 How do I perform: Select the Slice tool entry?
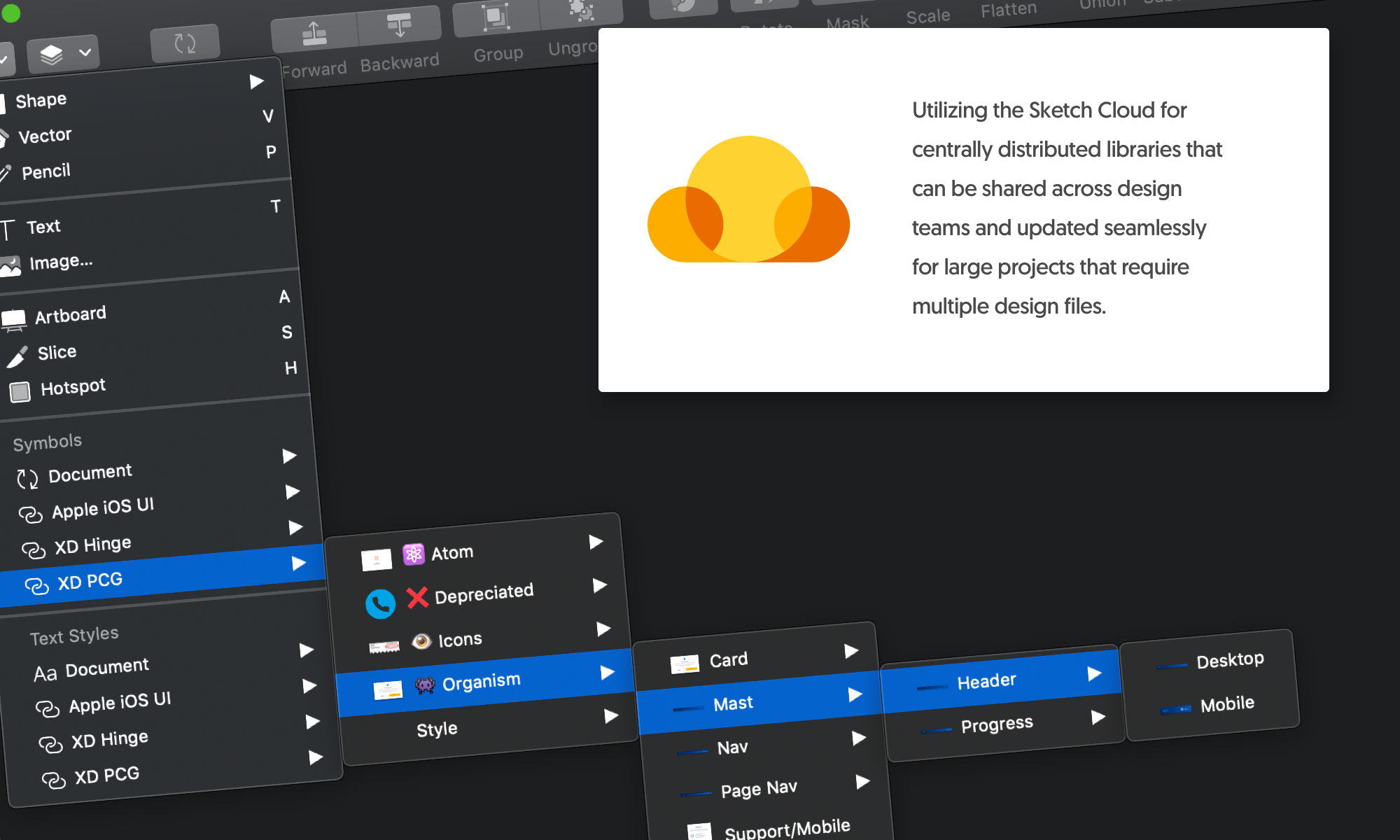pos(57,352)
